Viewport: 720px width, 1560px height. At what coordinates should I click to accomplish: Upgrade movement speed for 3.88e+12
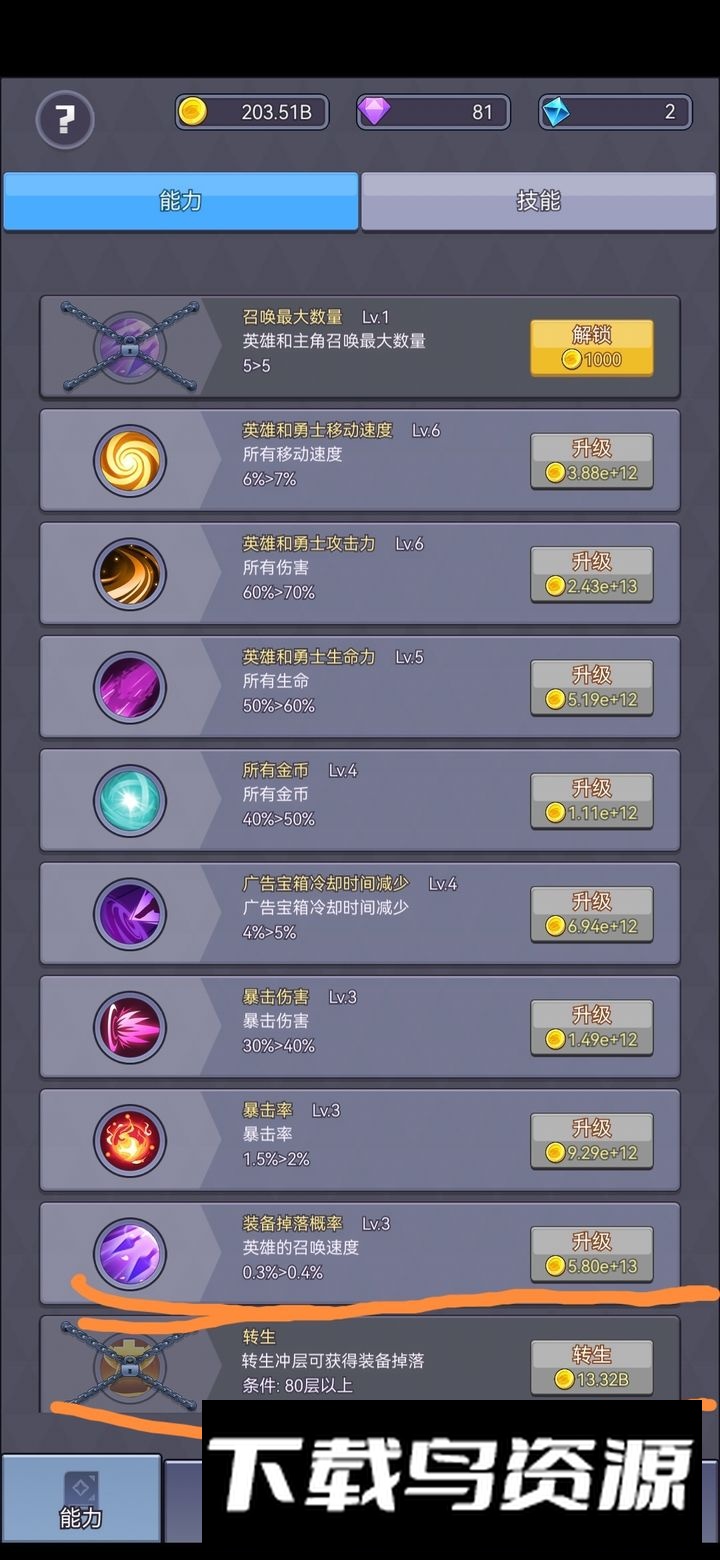point(592,461)
